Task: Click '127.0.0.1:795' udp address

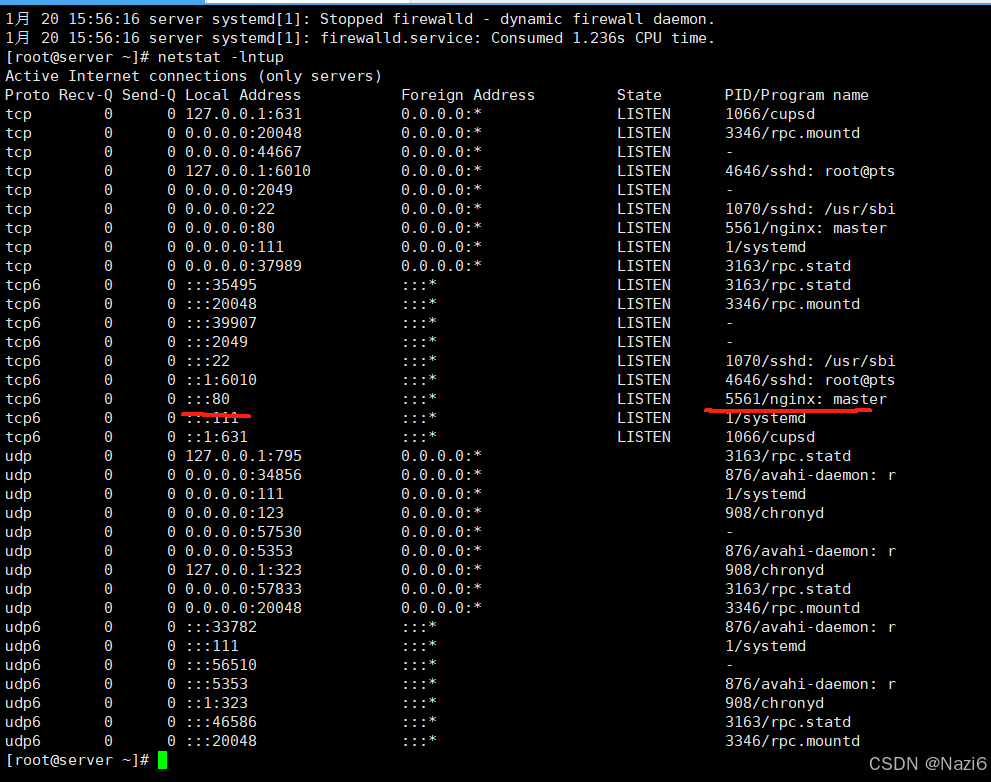Action: pos(243,456)
